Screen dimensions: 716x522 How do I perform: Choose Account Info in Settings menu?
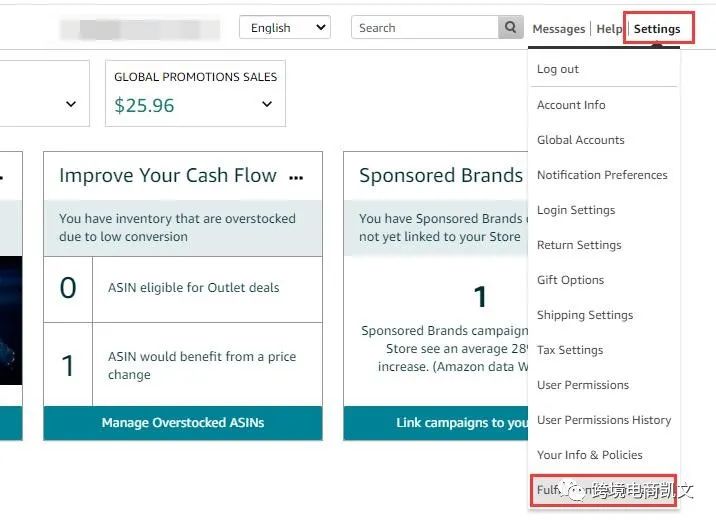[571, 105]
